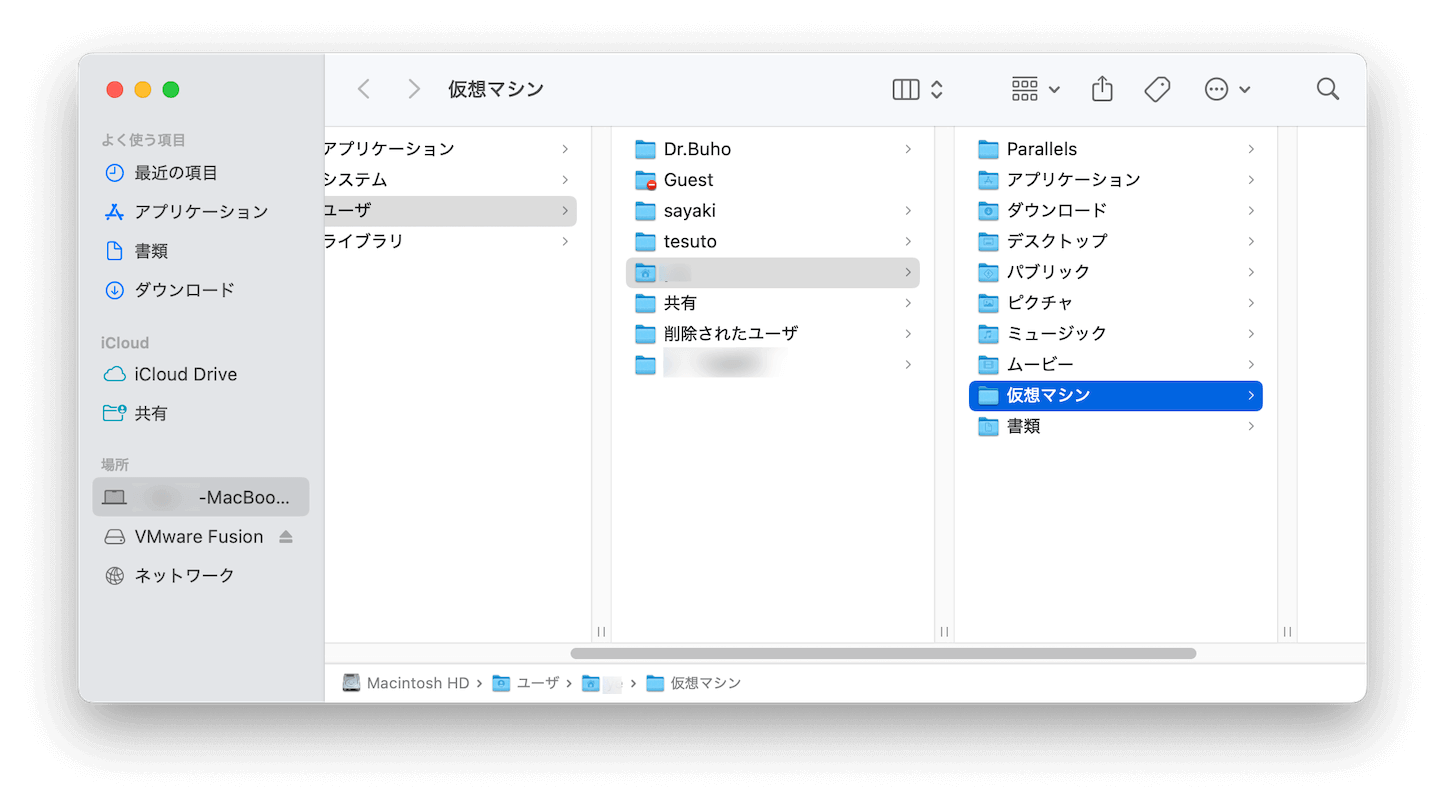Select ユーザ in the first column
The image size is (1445, 806).
coord(451,211)
